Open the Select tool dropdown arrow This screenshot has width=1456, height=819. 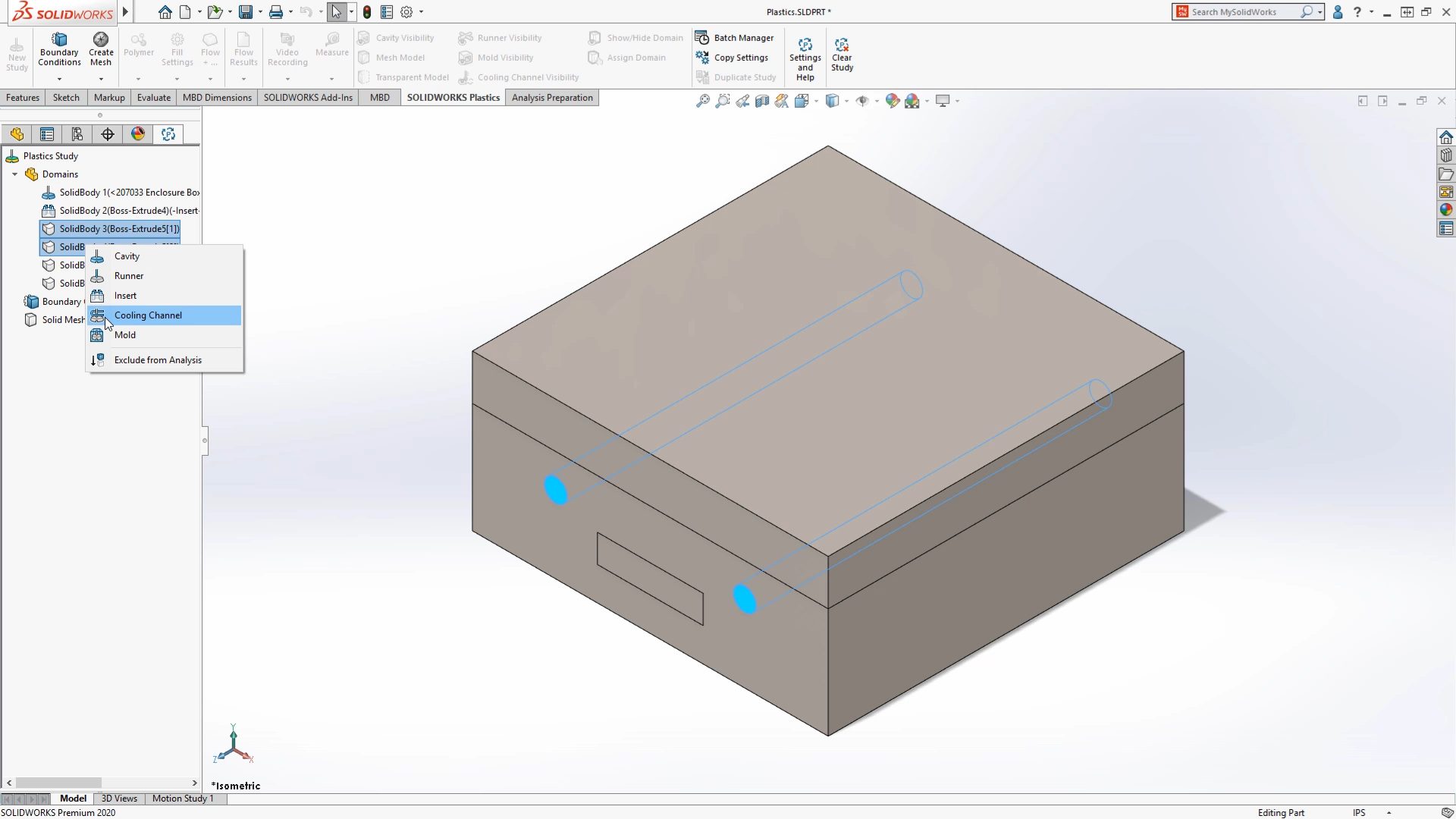pos(350,12)
